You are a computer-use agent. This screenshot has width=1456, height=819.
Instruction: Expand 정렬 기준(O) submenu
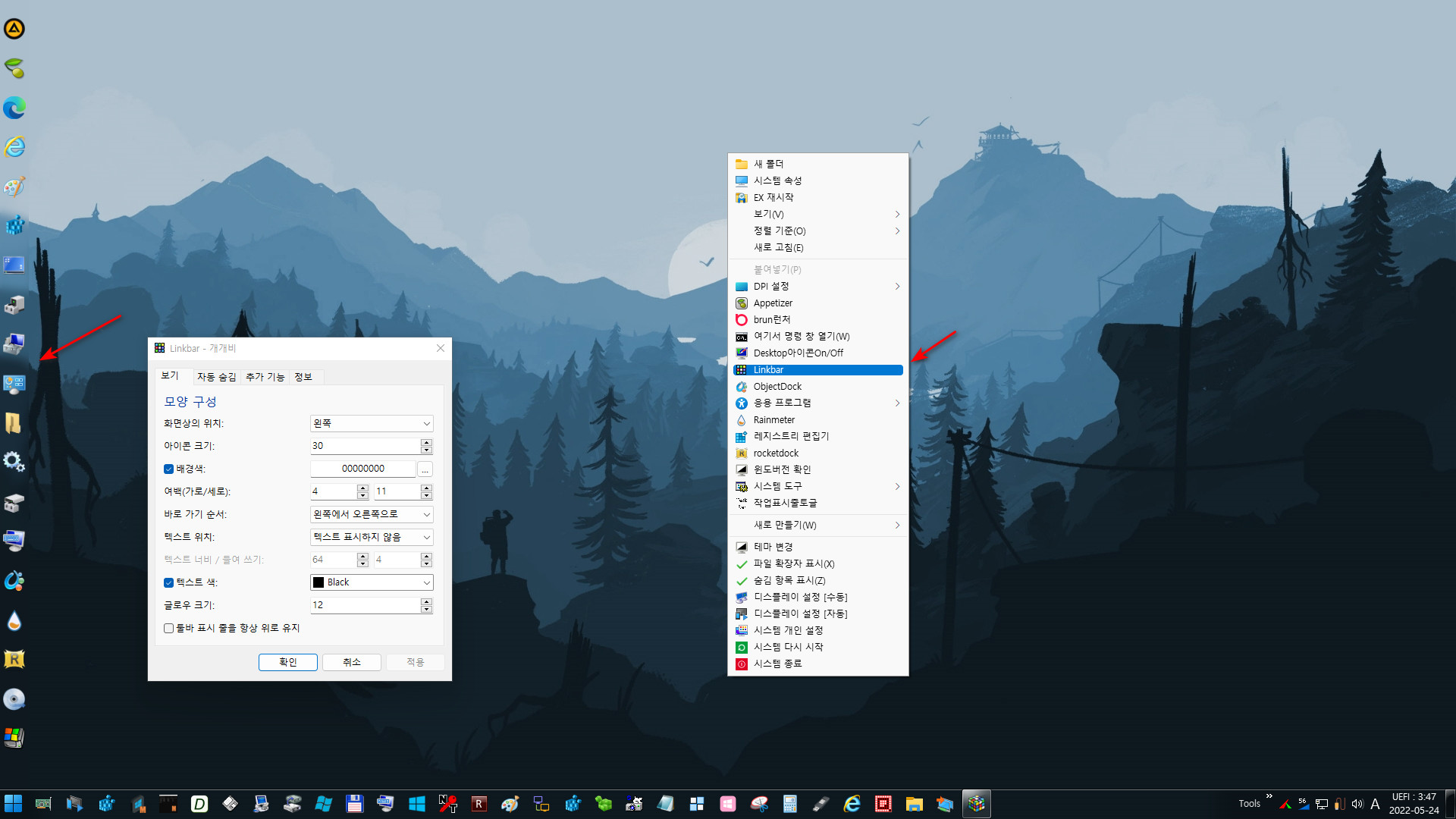click(x=817, y=231)
